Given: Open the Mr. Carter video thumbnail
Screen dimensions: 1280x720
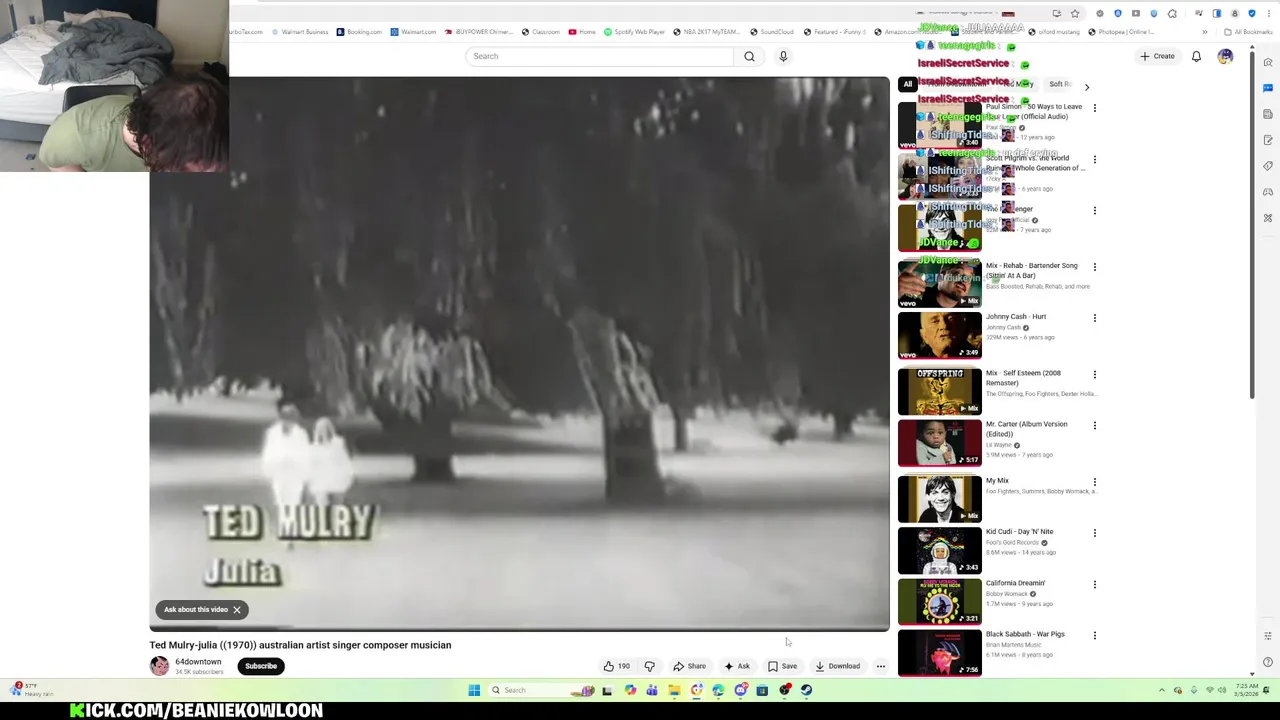Looking at the screenshot, I should (x=940, y=442).
